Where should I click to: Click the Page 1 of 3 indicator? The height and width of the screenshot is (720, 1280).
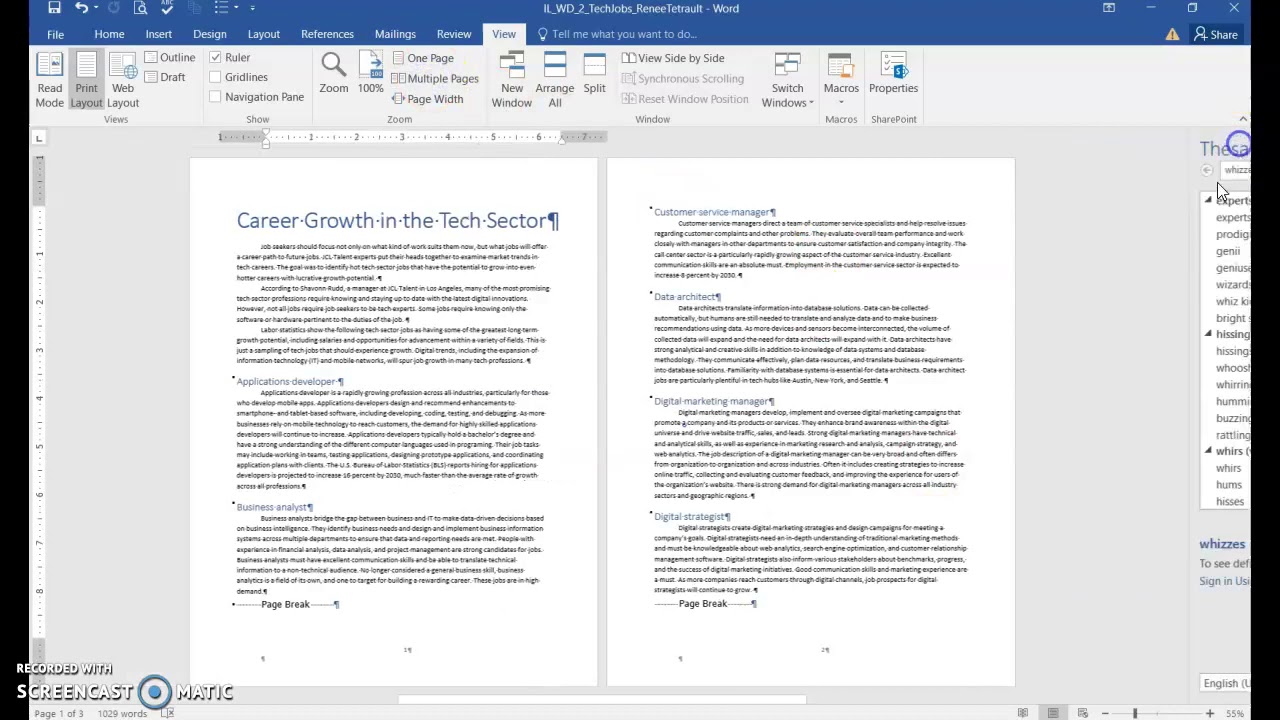tap(59, 713)
